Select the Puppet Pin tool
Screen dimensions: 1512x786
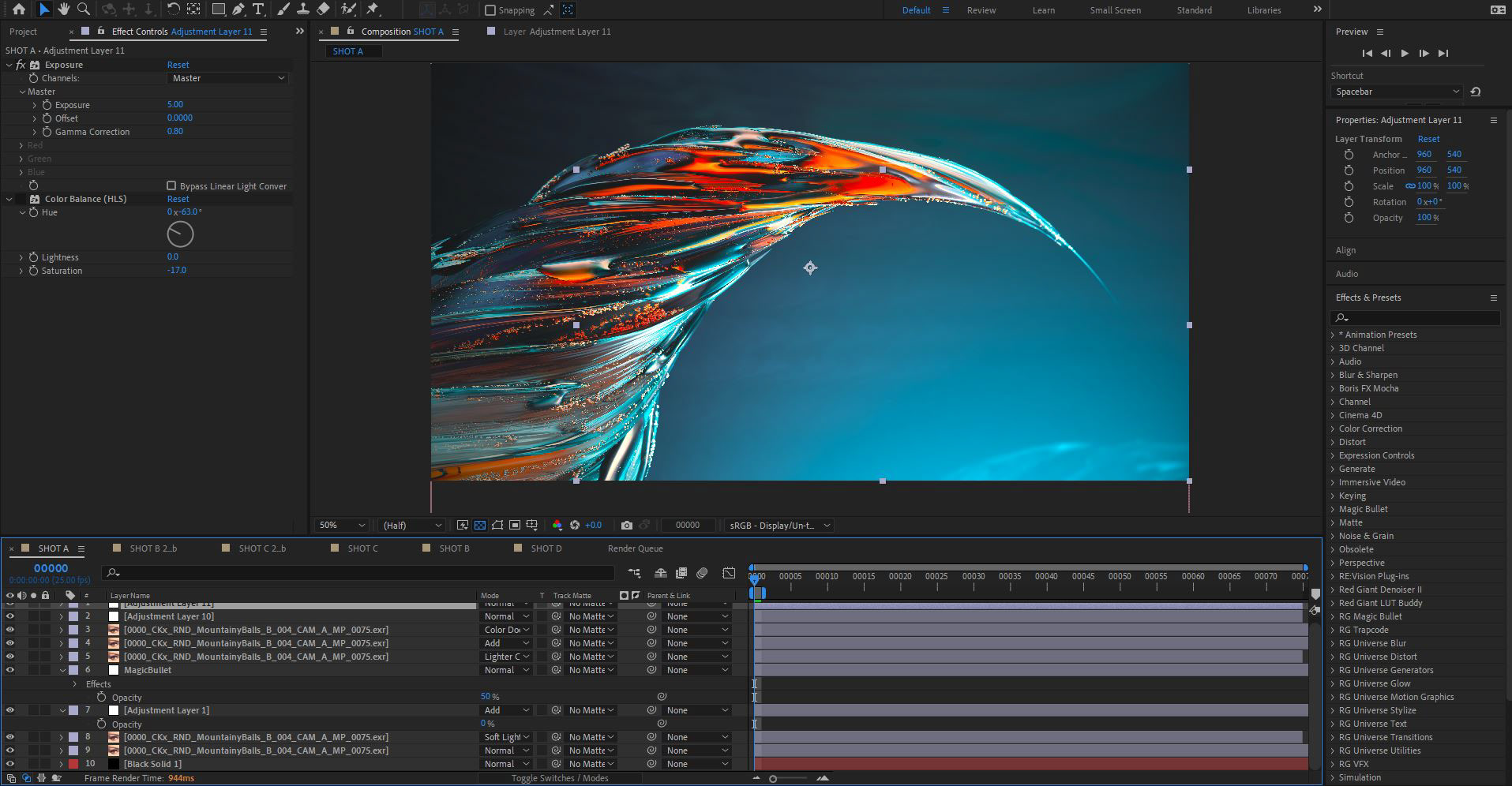pyautogui.click(x=373, y=9)
